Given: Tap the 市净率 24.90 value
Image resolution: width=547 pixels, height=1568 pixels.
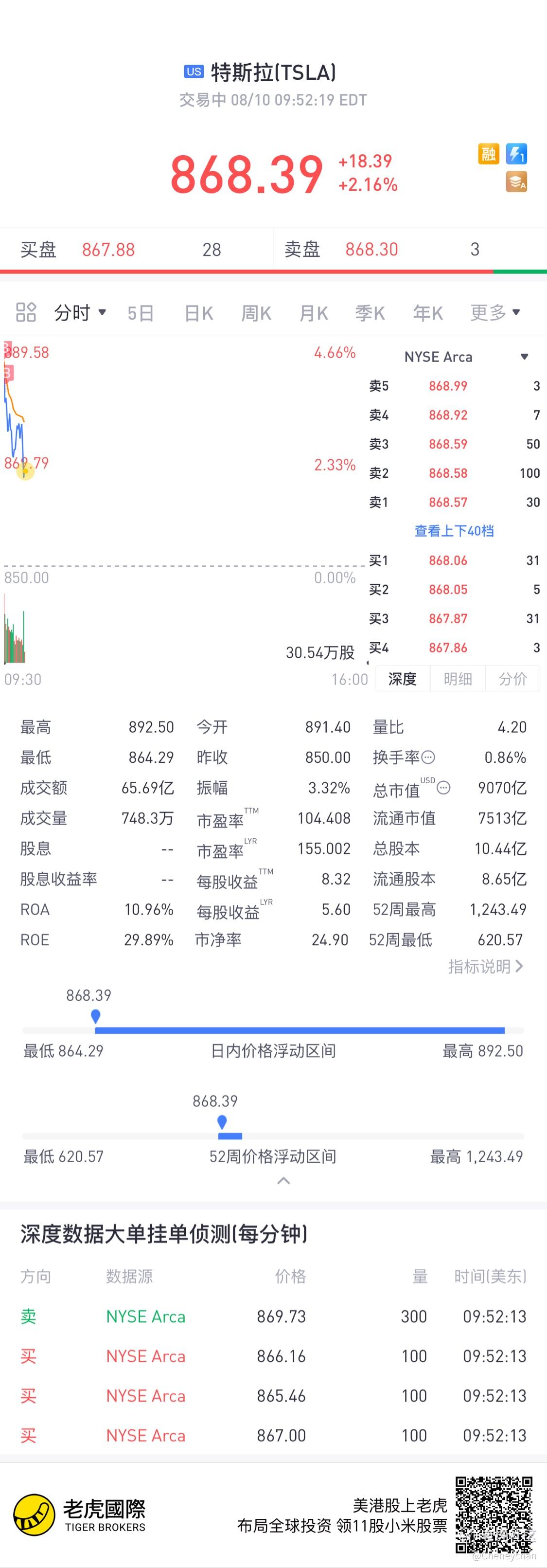Looking at the screenshot, I should pyautogui.click(x=331, y=940).
